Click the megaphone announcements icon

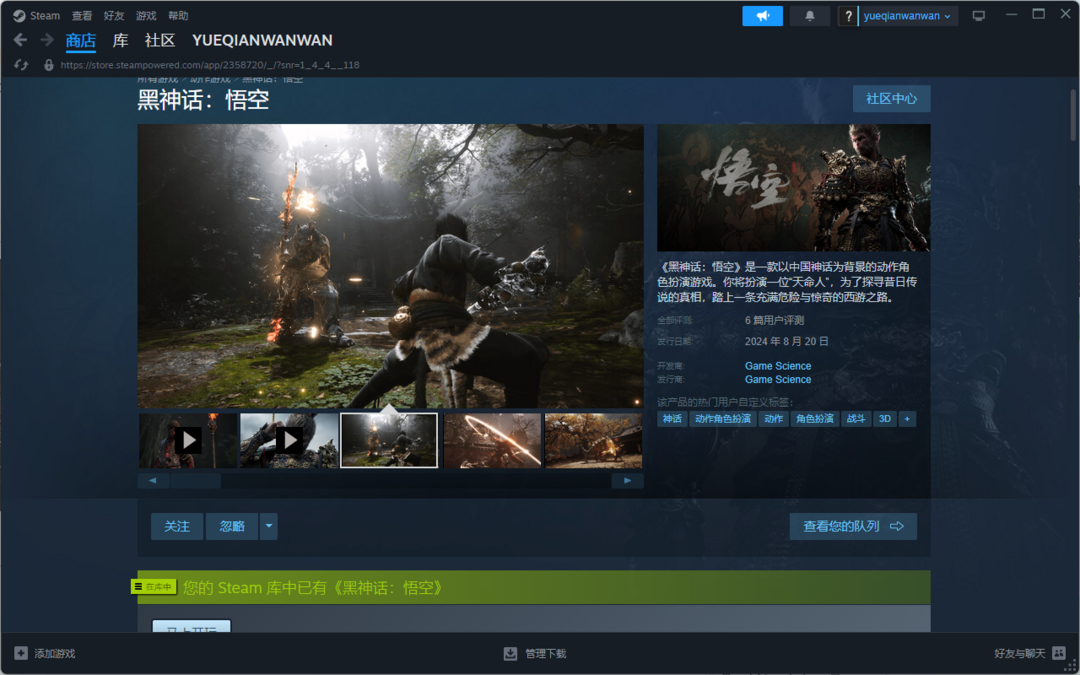click(762, 16)
